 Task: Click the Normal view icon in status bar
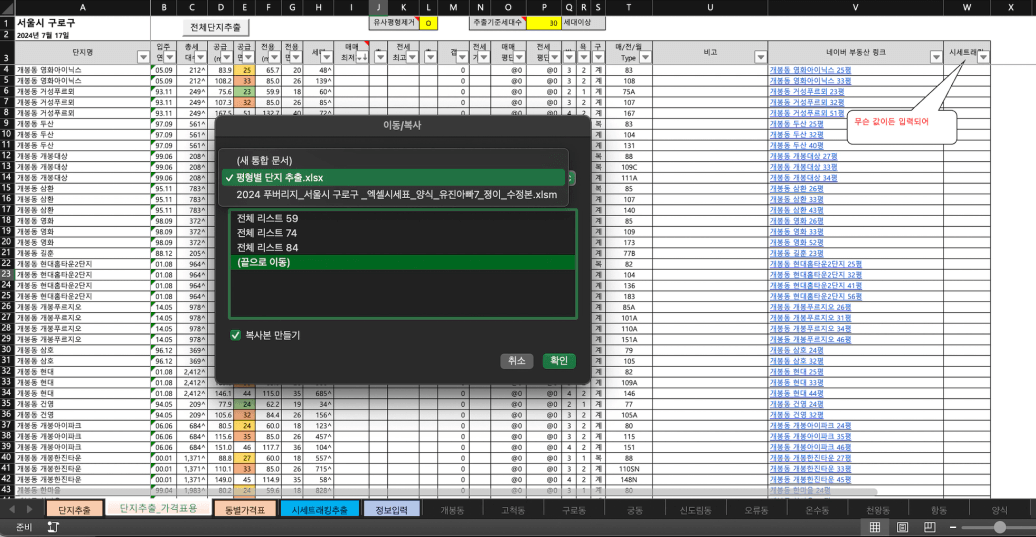(x=875, y=527)
